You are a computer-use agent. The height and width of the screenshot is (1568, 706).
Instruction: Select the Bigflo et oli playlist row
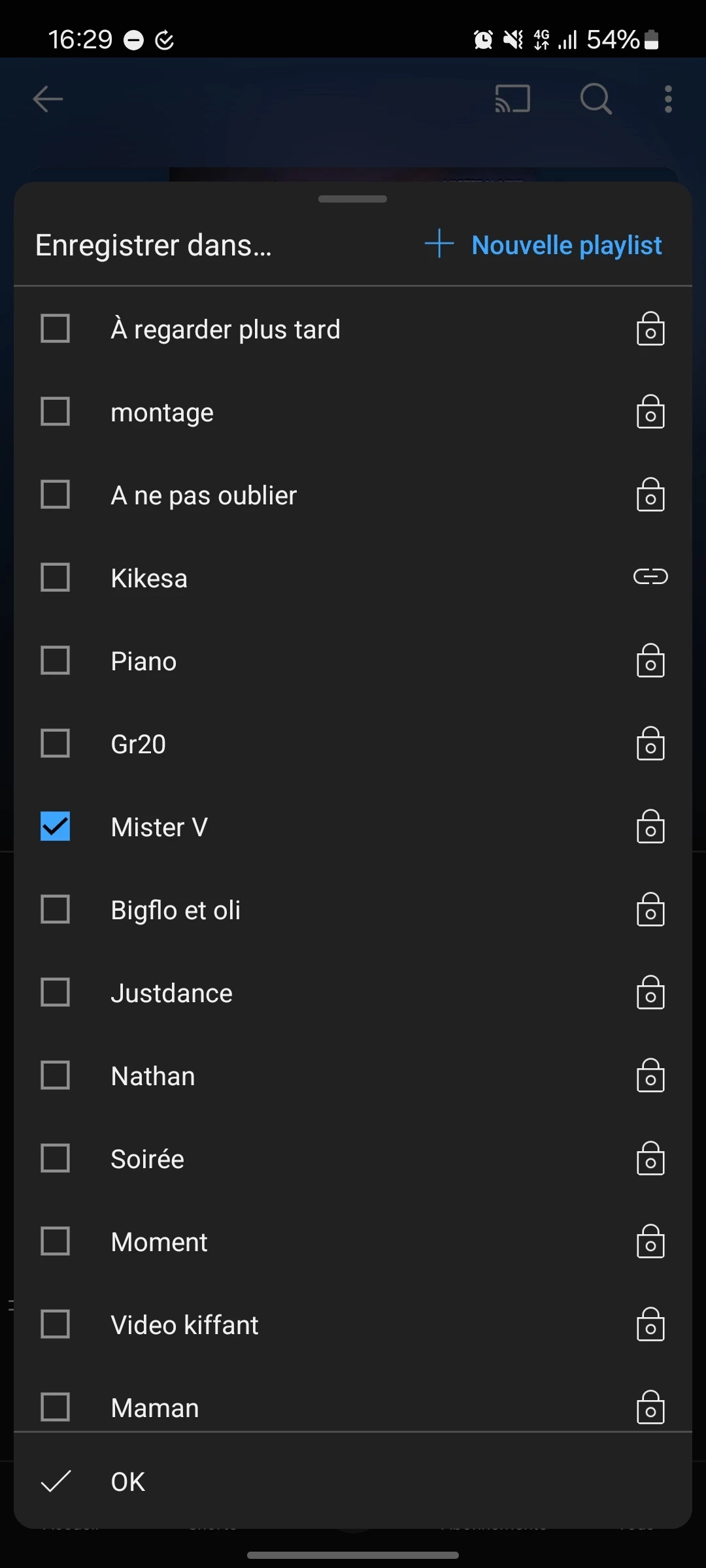(x=176, y=910)
